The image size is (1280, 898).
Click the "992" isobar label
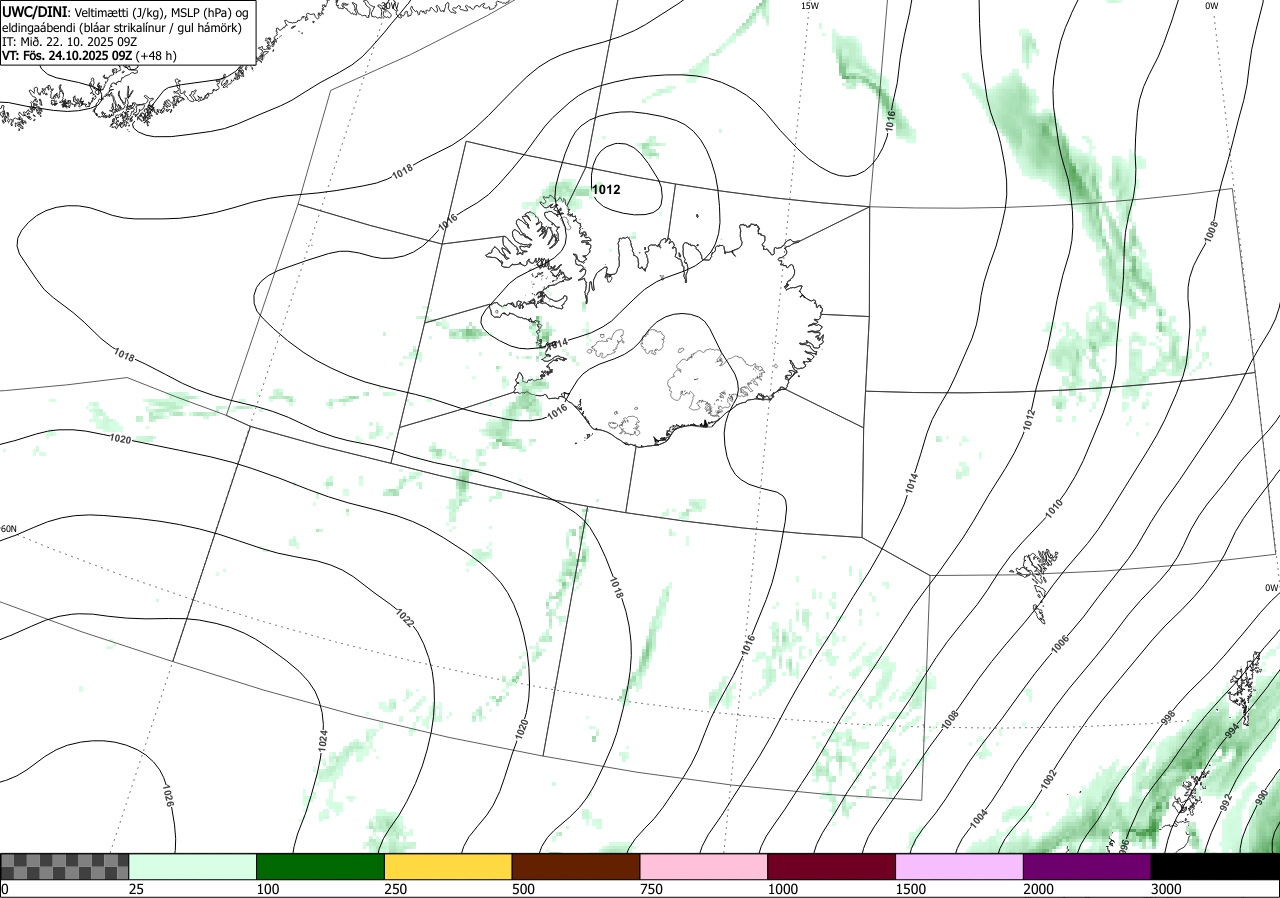(1227, 802)
